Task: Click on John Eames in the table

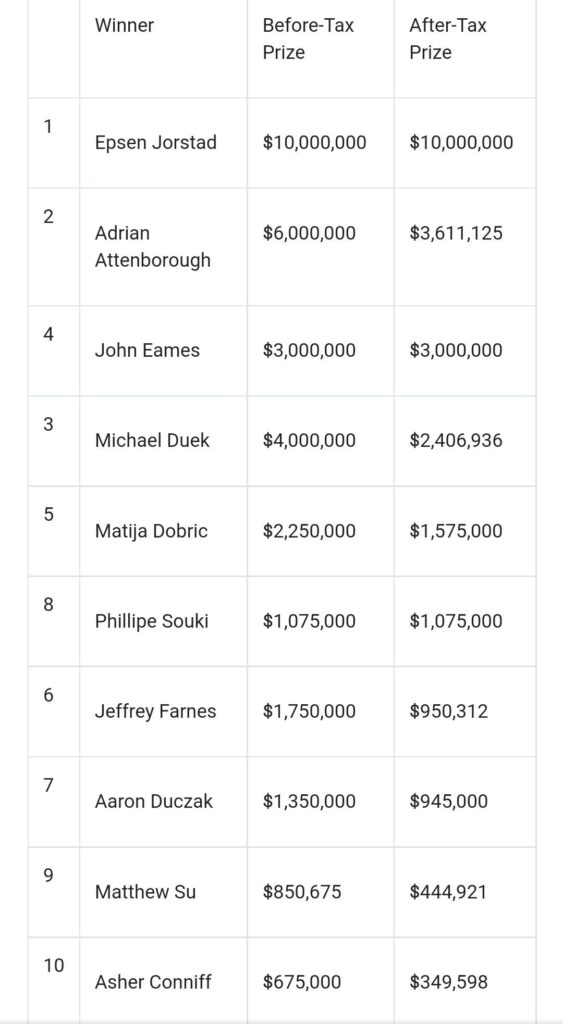Action: pyautogui.click(x=147, y=350)
